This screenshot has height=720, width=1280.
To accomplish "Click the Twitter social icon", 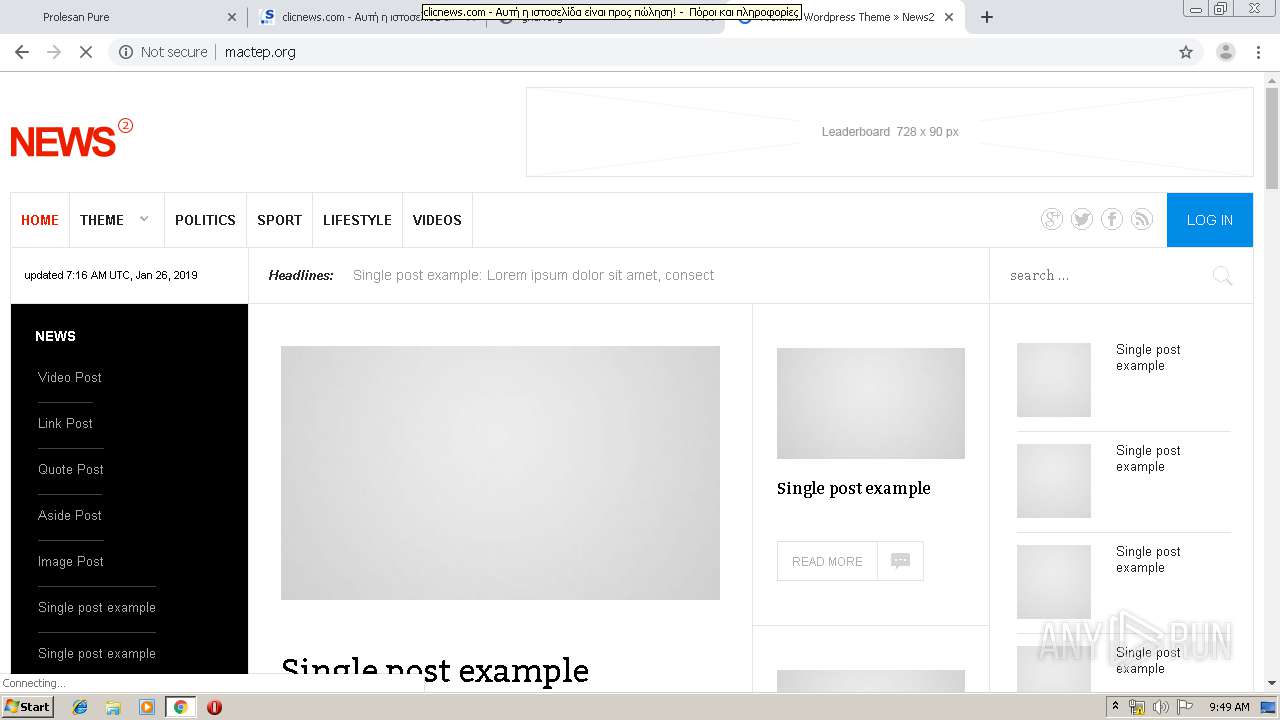I will [1081, 220].
